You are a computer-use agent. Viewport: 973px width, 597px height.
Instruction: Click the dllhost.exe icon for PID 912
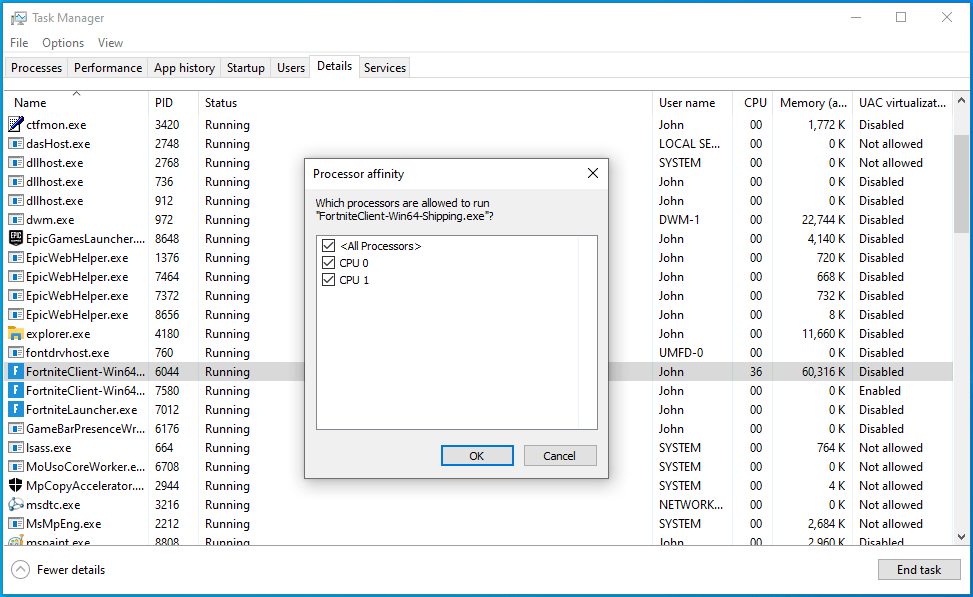click(16, 201)
